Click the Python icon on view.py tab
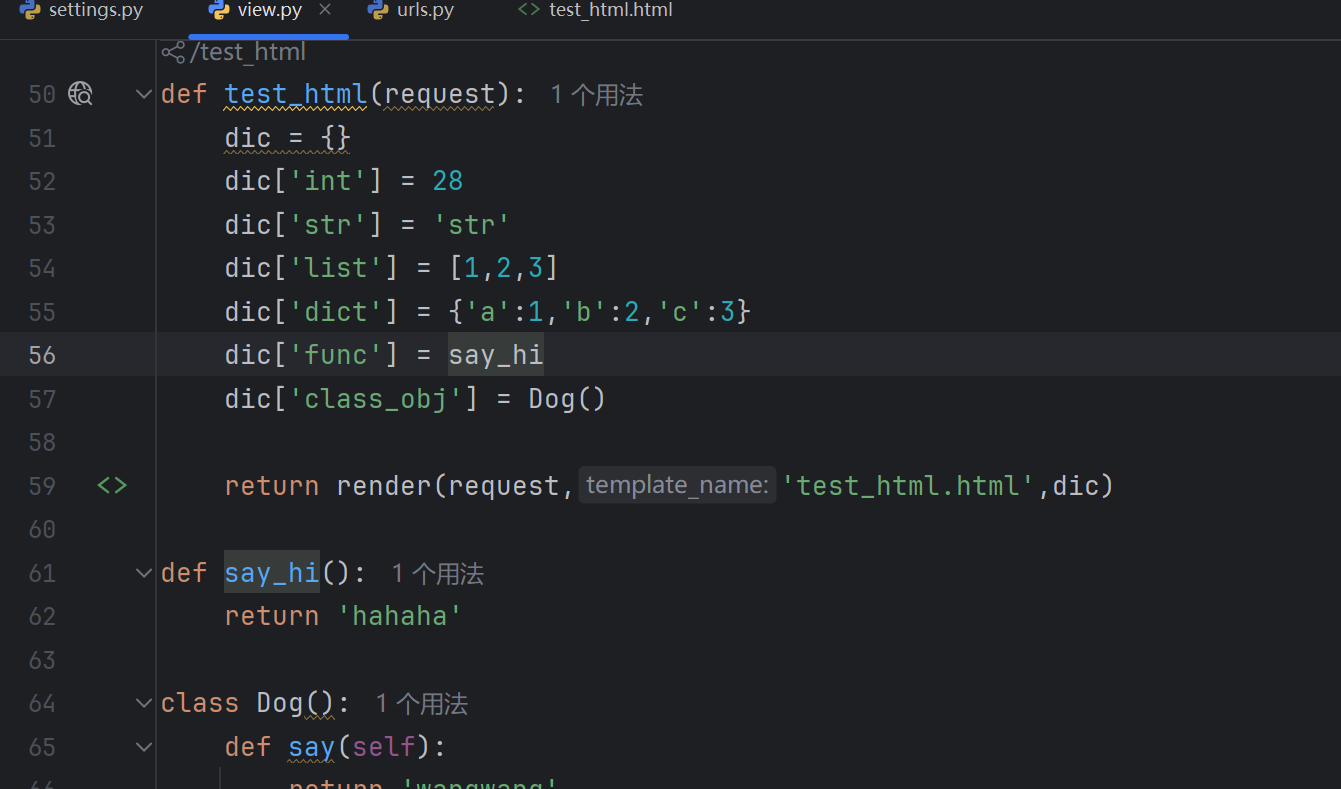Screen dimensions: 1341x789 (x=219, y=11)
